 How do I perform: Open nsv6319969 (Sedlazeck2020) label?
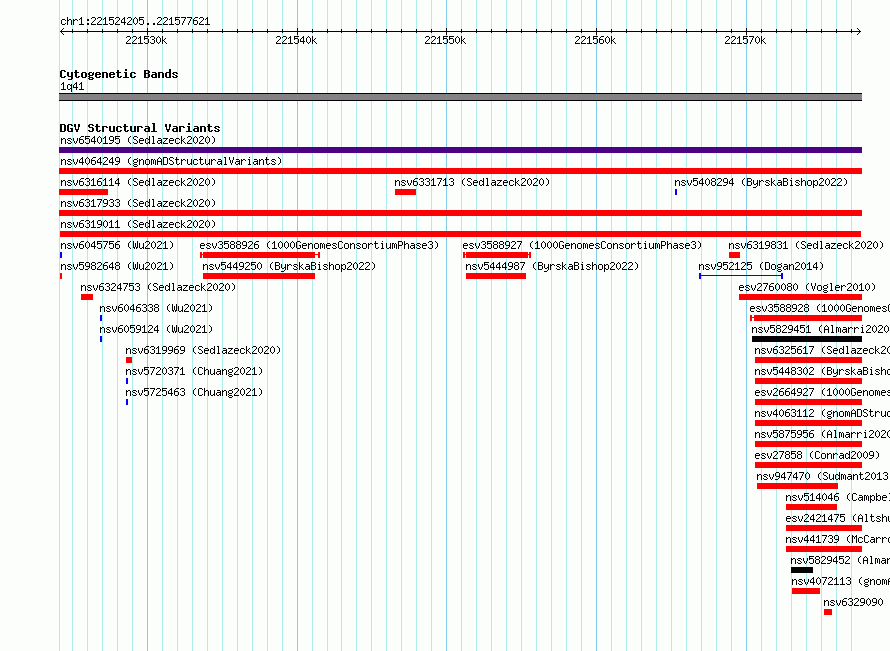pos(203,350)
